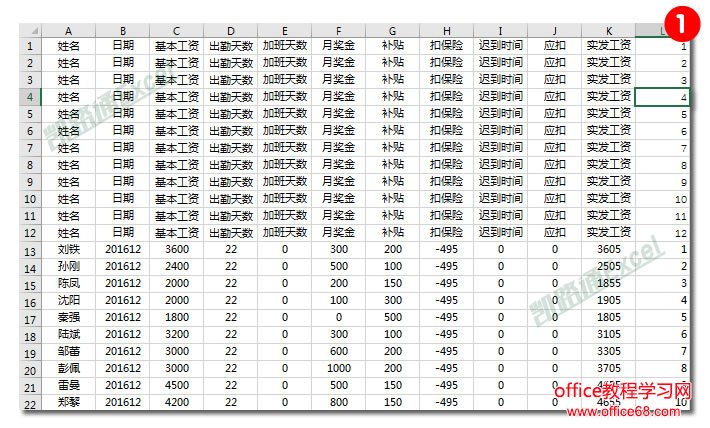Click net pay cell 1855
This screenshot has height=428, width=710.
point(609,283)
